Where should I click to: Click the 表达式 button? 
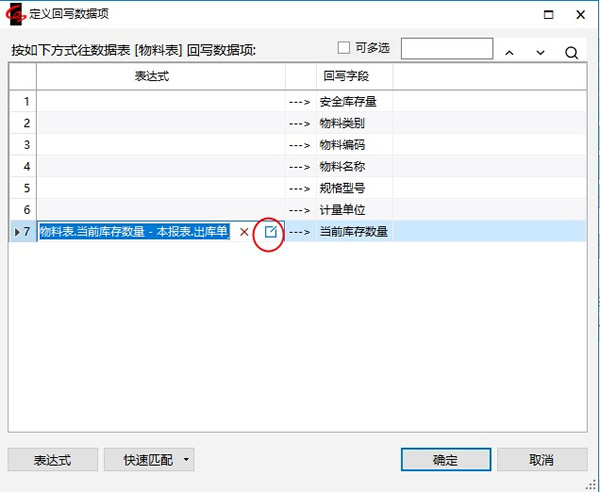[x=53, y=460]
